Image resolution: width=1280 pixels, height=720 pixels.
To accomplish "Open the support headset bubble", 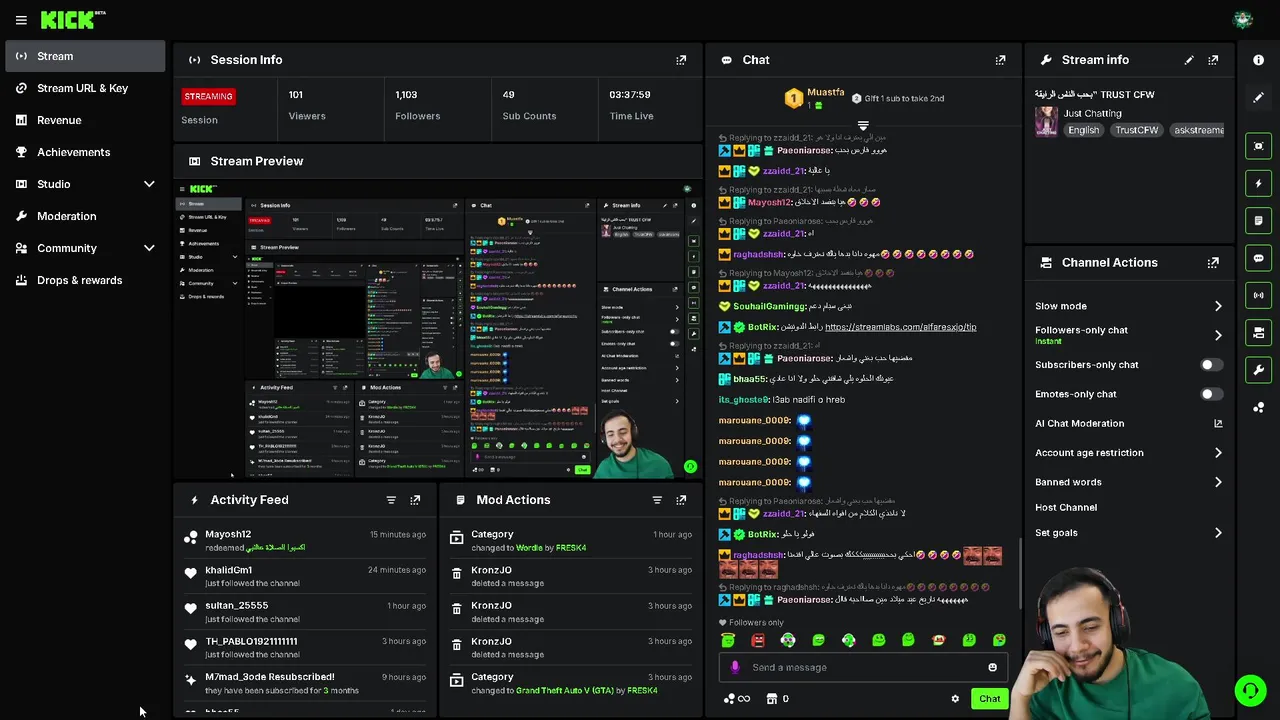I will [1250, 690].
